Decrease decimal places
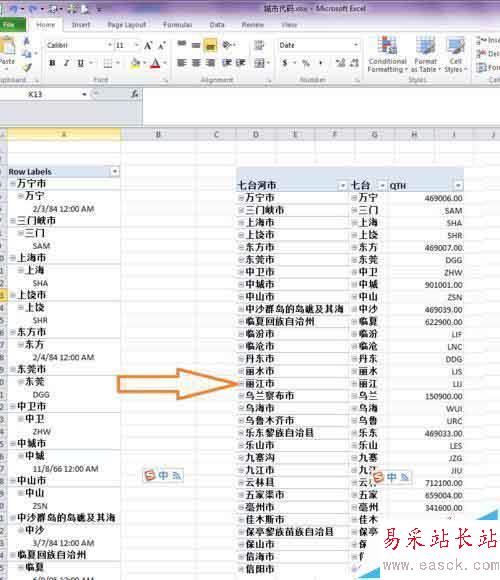The height and width of the screenshot is (580, 500). 354,63
